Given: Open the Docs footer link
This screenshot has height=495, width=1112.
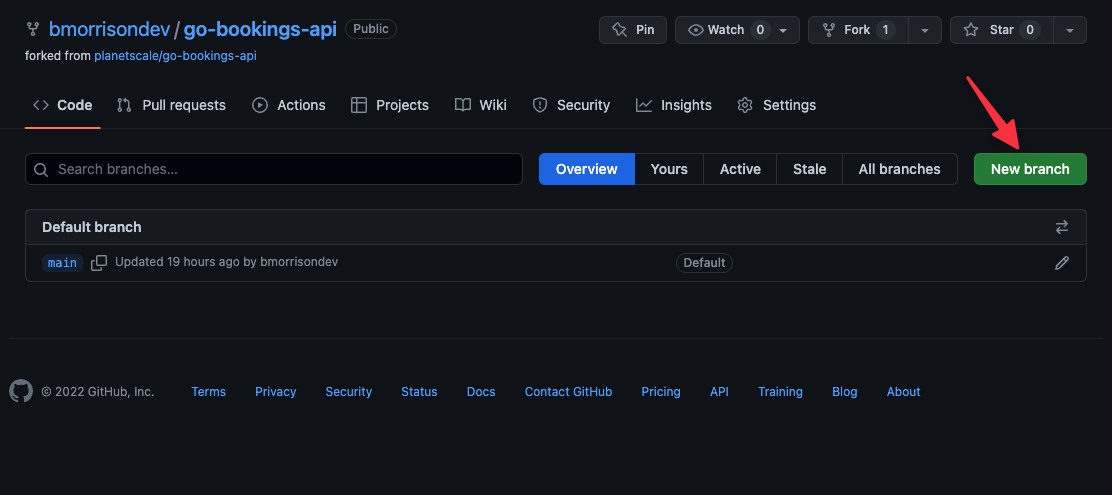Looking at the screenshot, I should point(481,391).
